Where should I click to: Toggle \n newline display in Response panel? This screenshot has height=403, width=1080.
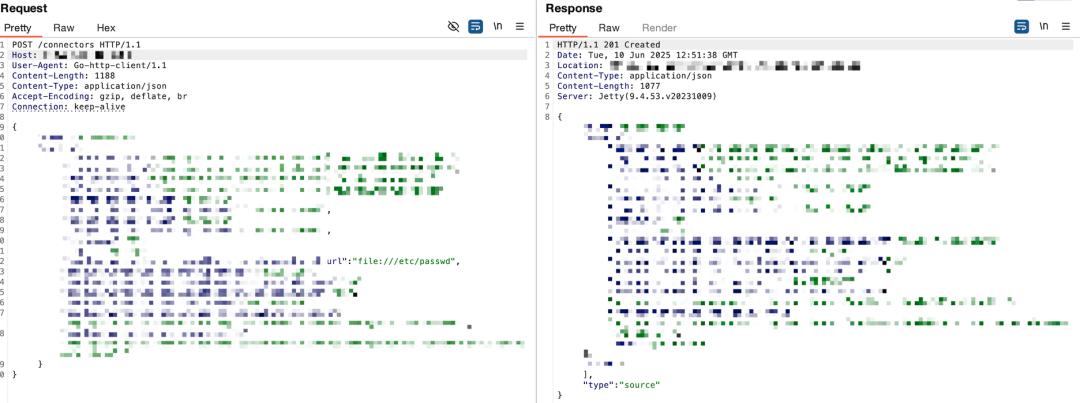(x=1044, y=27)
